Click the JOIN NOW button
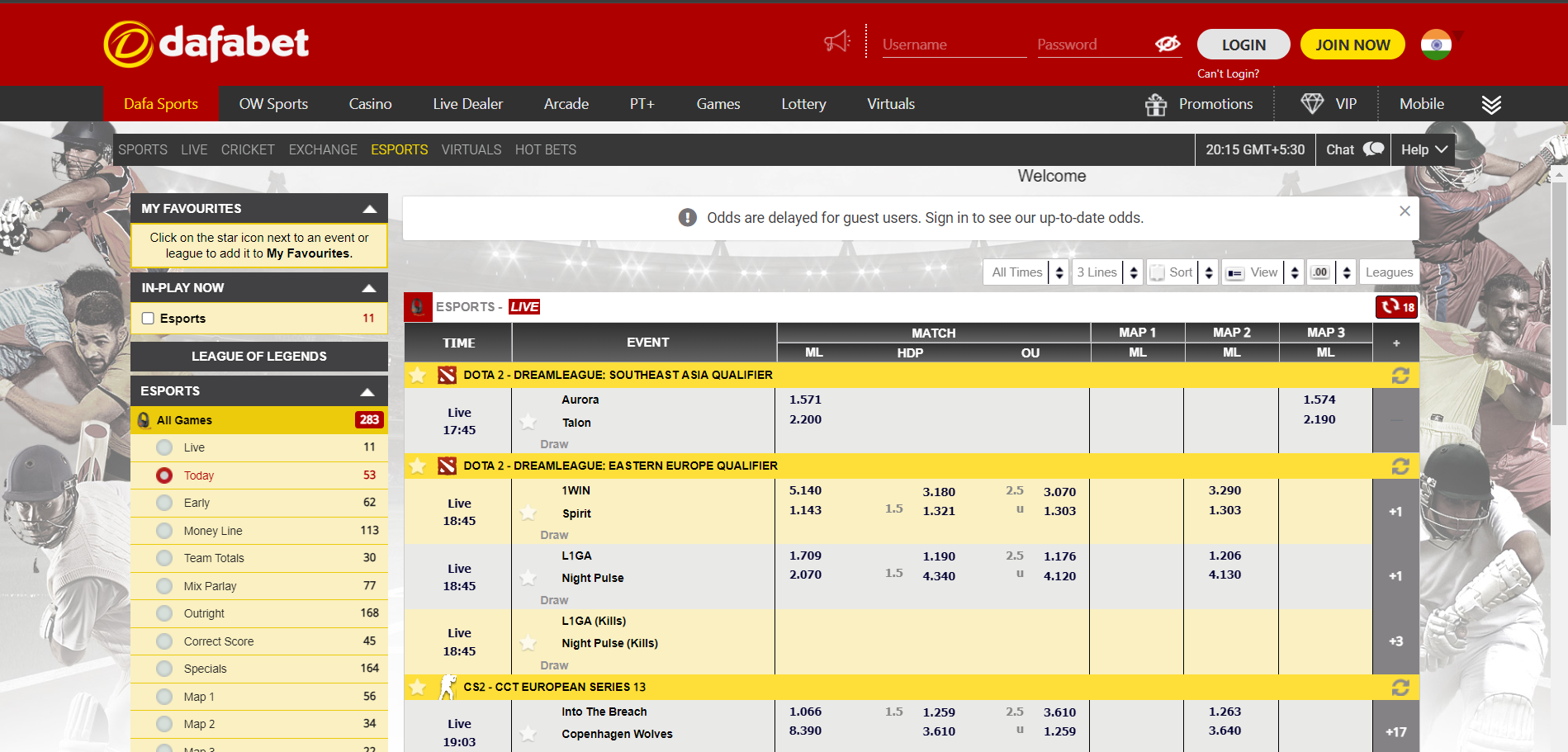The height and width of the screenshot is (752, 1568). (1352, 45)
